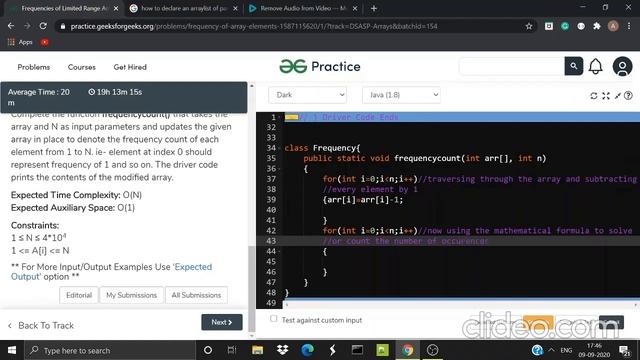The height and width of the screenshot is (360, 640).
Task: Open the Windows notification center icon
Action: pos(624,350)
